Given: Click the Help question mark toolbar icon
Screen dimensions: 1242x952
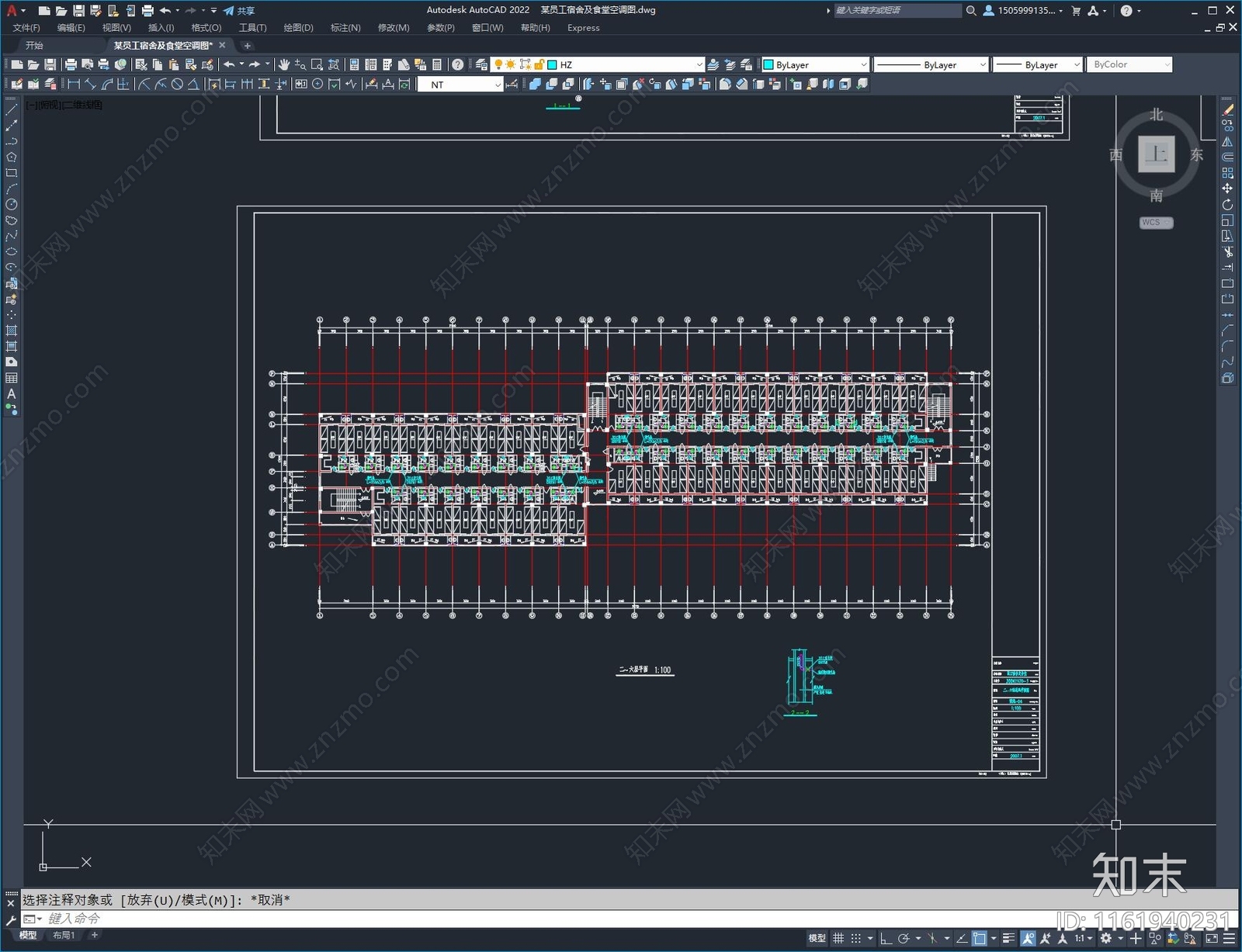Looking at the screenshot, I should (458, 64).
